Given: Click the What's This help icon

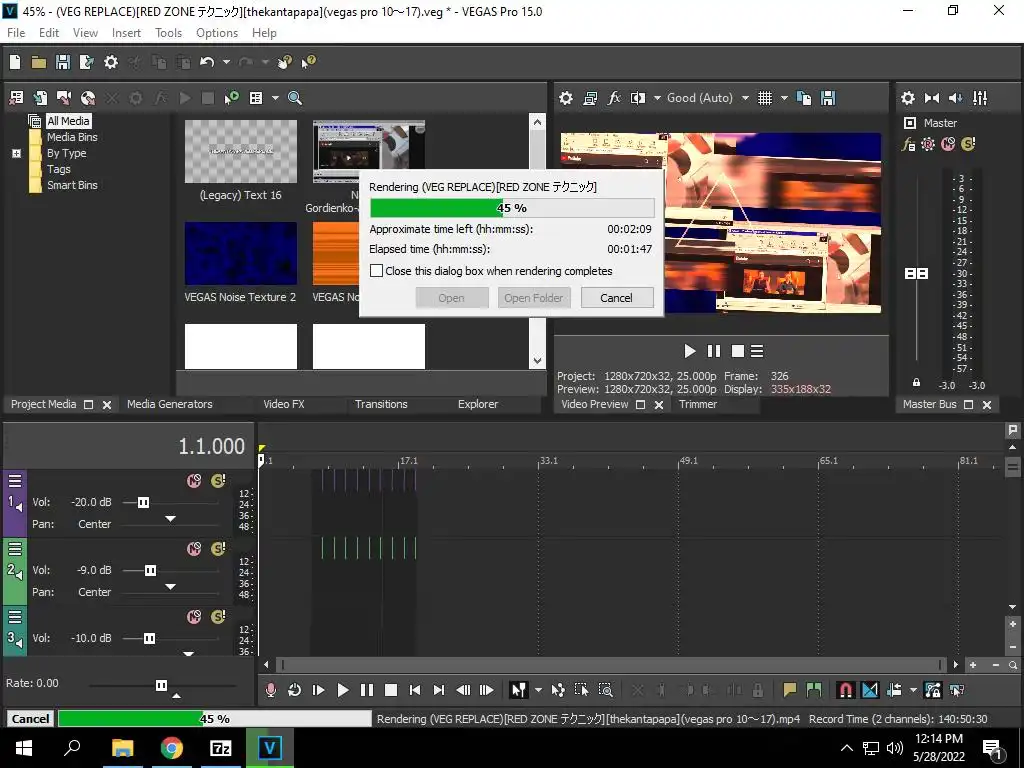Looking at the screenshot, I should point(308,62).
